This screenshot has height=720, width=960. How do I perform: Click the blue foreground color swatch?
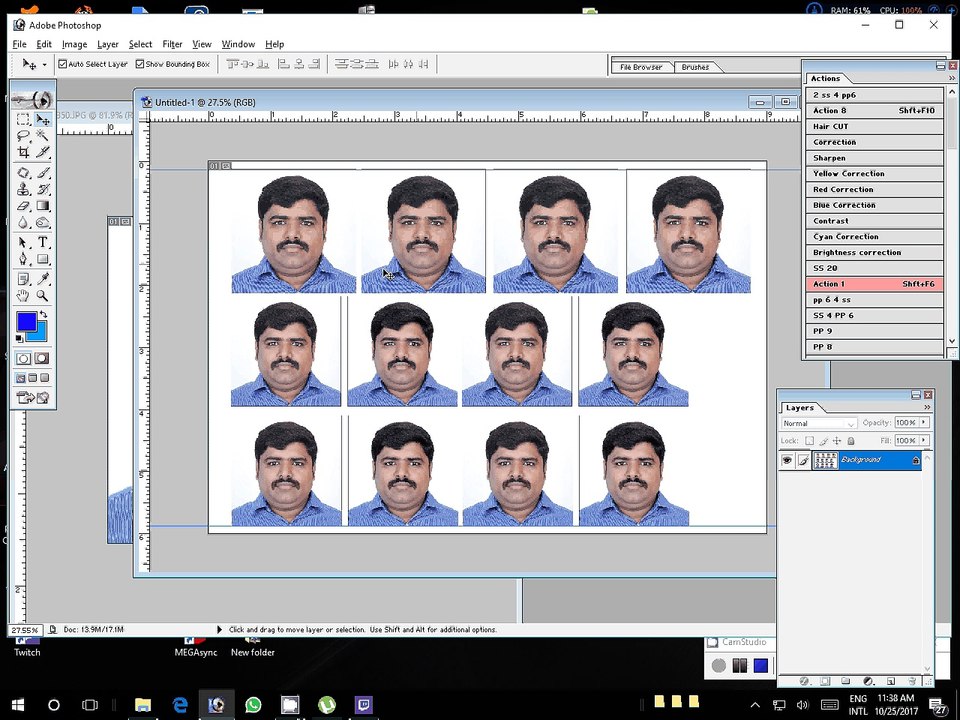coord(26,321)
